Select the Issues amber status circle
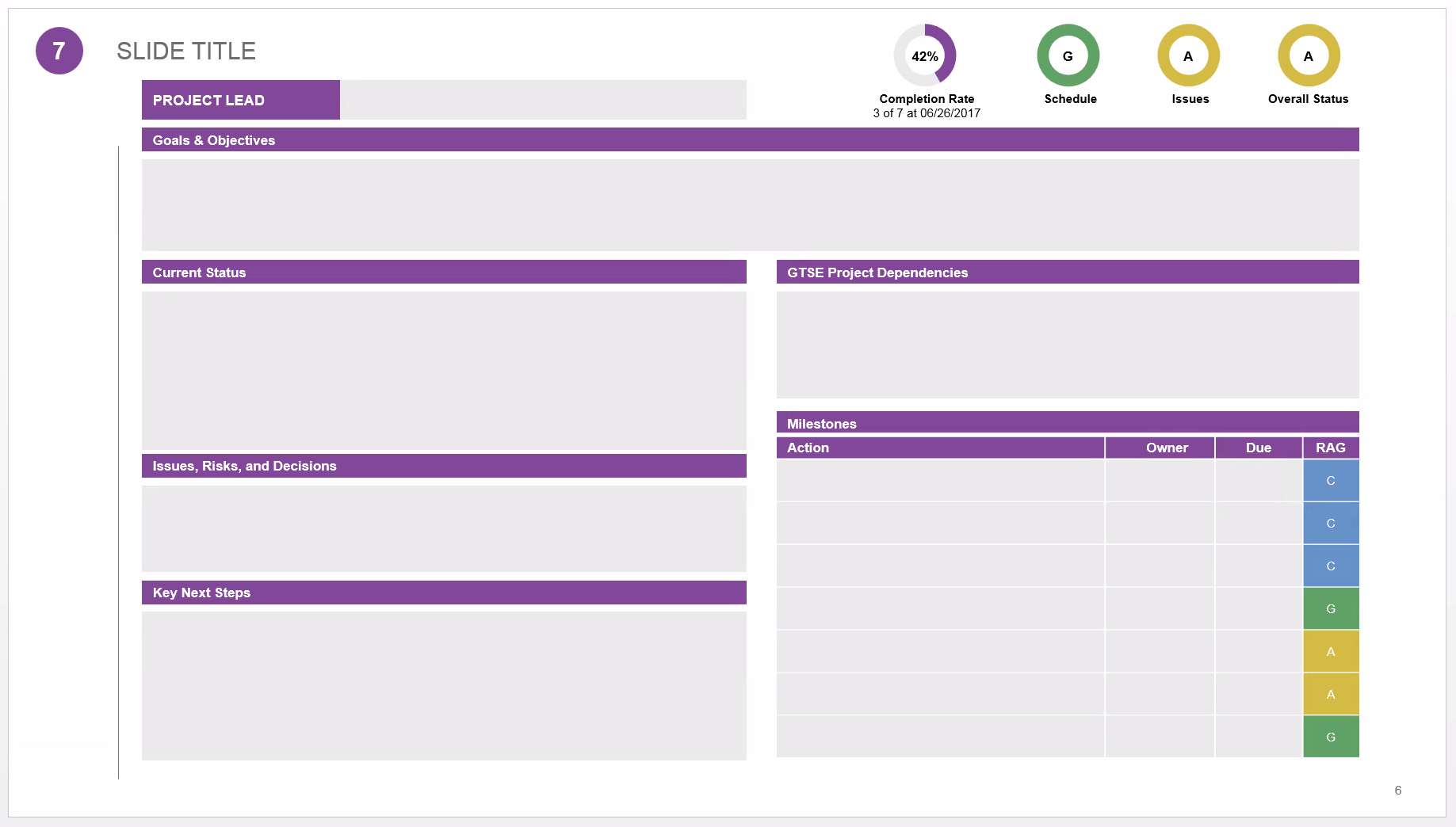This screenshot has width=1456, height=827. (1188, 56)
